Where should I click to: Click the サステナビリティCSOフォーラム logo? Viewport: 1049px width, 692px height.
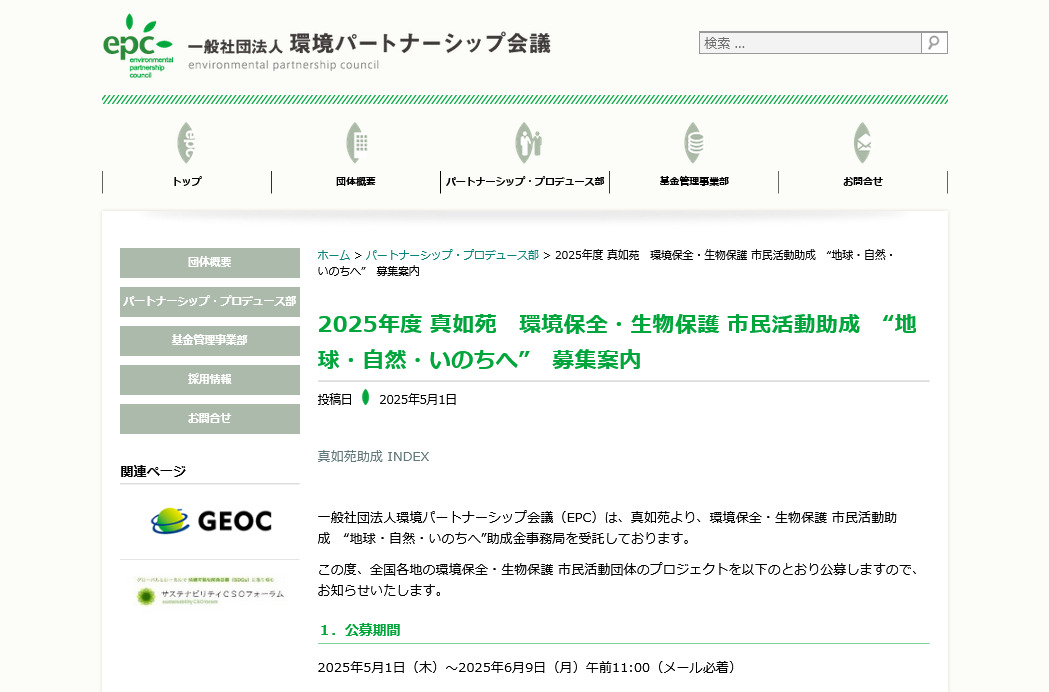point(209,592)
